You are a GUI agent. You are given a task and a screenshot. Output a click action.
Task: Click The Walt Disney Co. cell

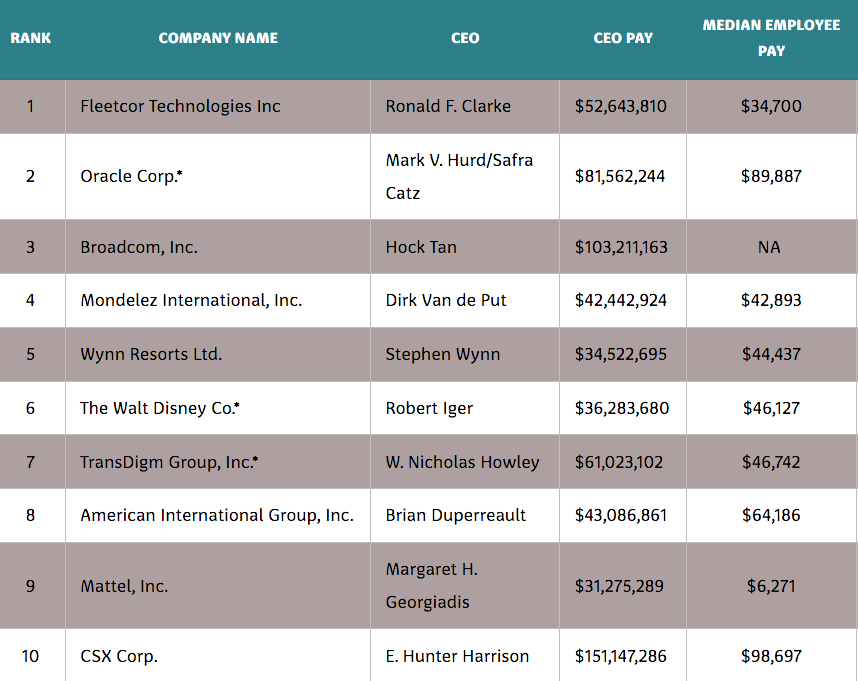point(160,408)
